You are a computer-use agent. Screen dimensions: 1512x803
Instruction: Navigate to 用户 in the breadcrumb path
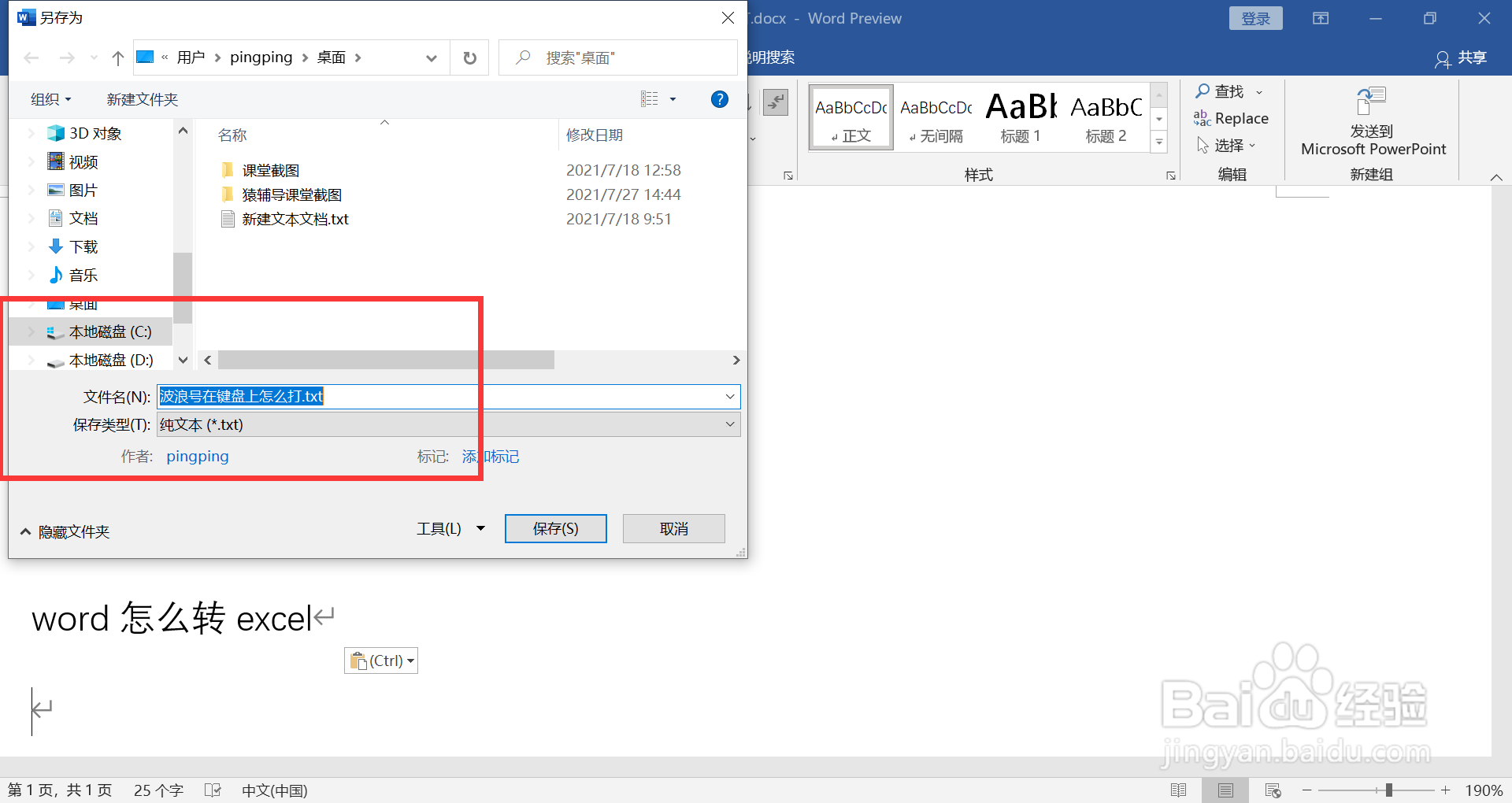click(x=192, y=57)
